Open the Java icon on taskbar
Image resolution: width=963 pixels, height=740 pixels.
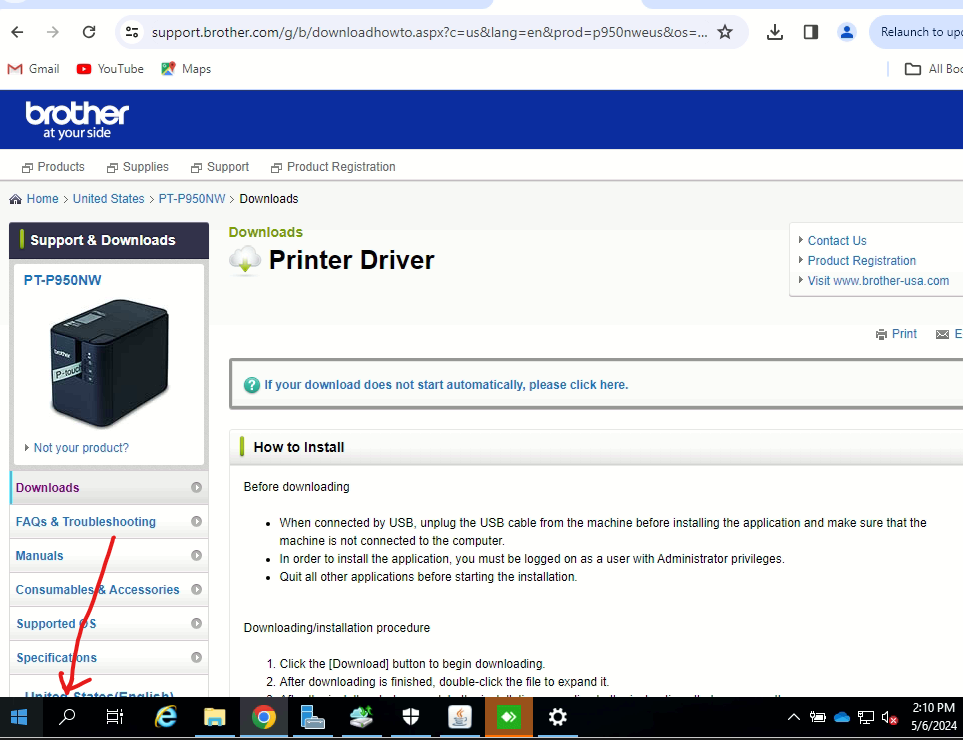459,717
